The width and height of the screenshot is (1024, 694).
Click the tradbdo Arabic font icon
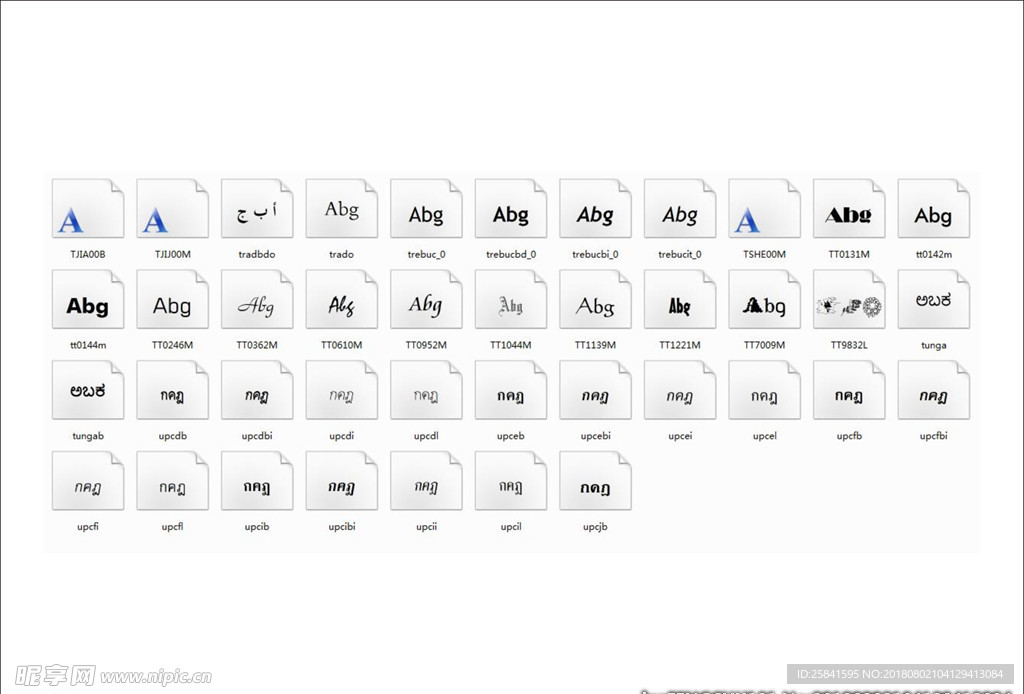(257, 209)
